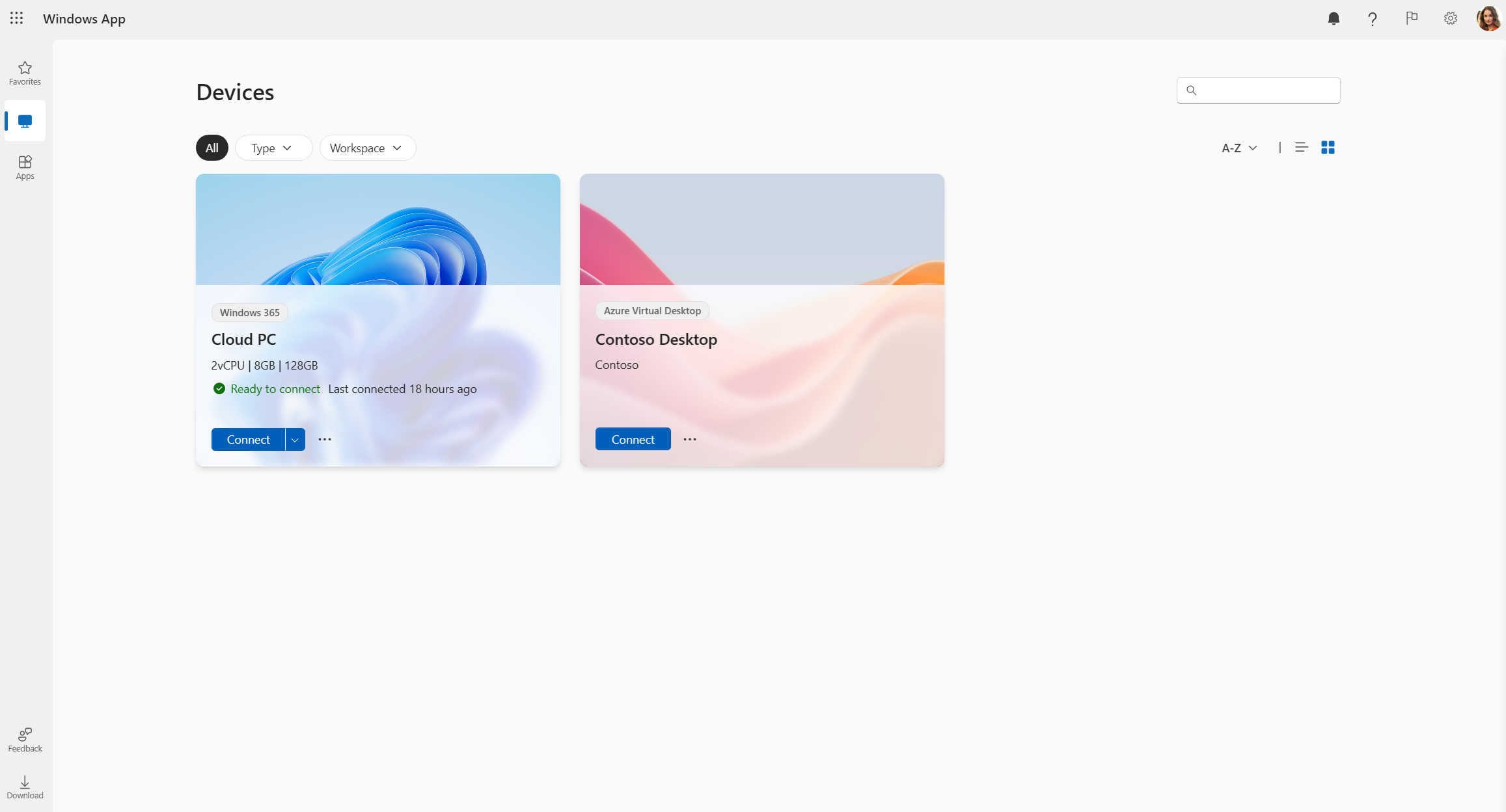The width and height of the screenshot is (1506, 812).
Task: Click the Flag/feedback icon in toolbar
Action: pos(1411,18)
